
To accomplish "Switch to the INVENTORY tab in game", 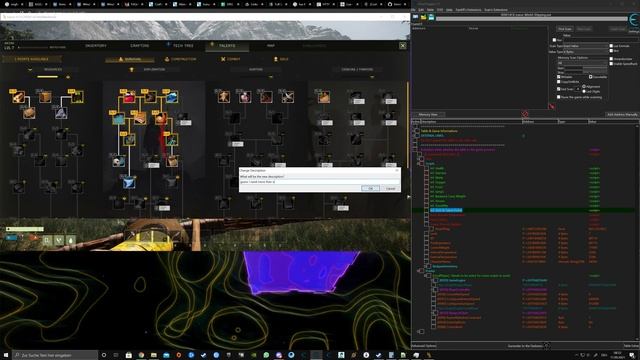I will pos(96,46).
